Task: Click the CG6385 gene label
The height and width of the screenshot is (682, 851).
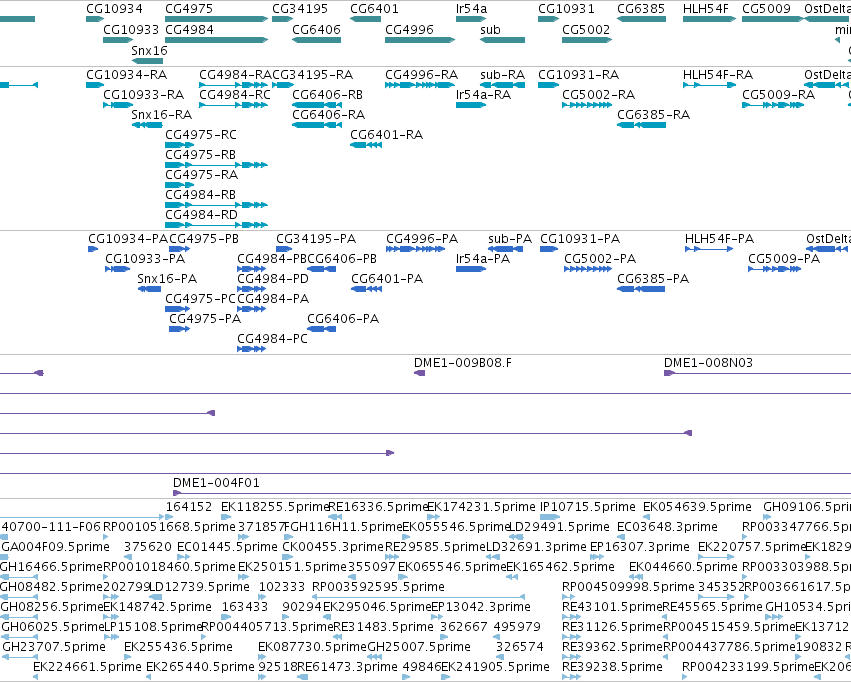Action: 641,9
